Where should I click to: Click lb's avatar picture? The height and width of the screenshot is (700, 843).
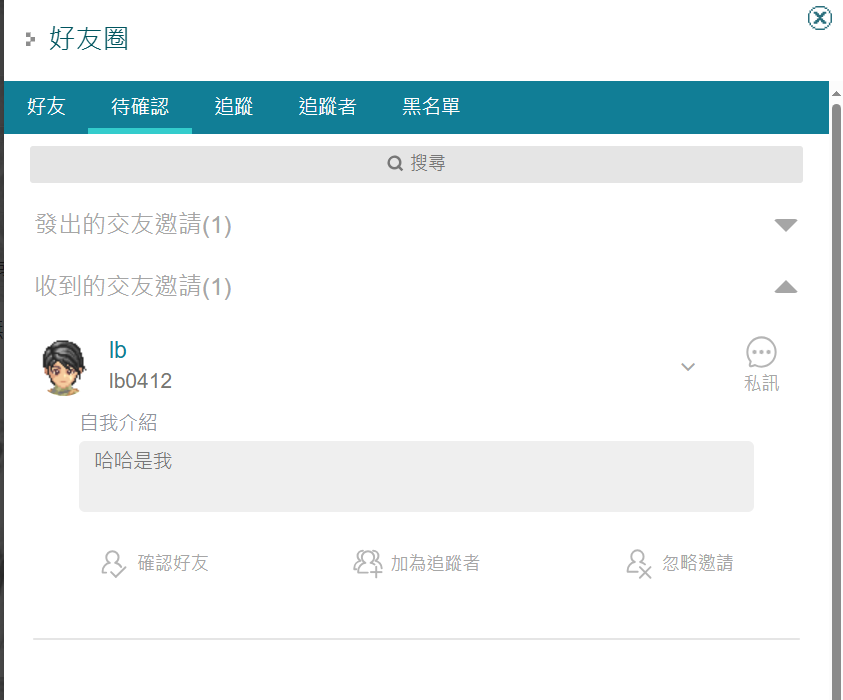(x=63, y=367)
